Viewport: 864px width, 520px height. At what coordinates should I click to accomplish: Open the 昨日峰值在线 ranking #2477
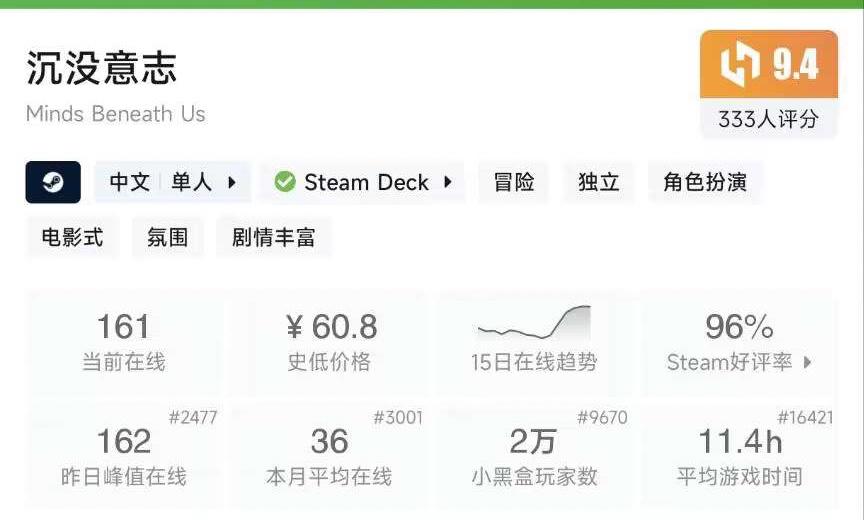click(x=193, y=418)
